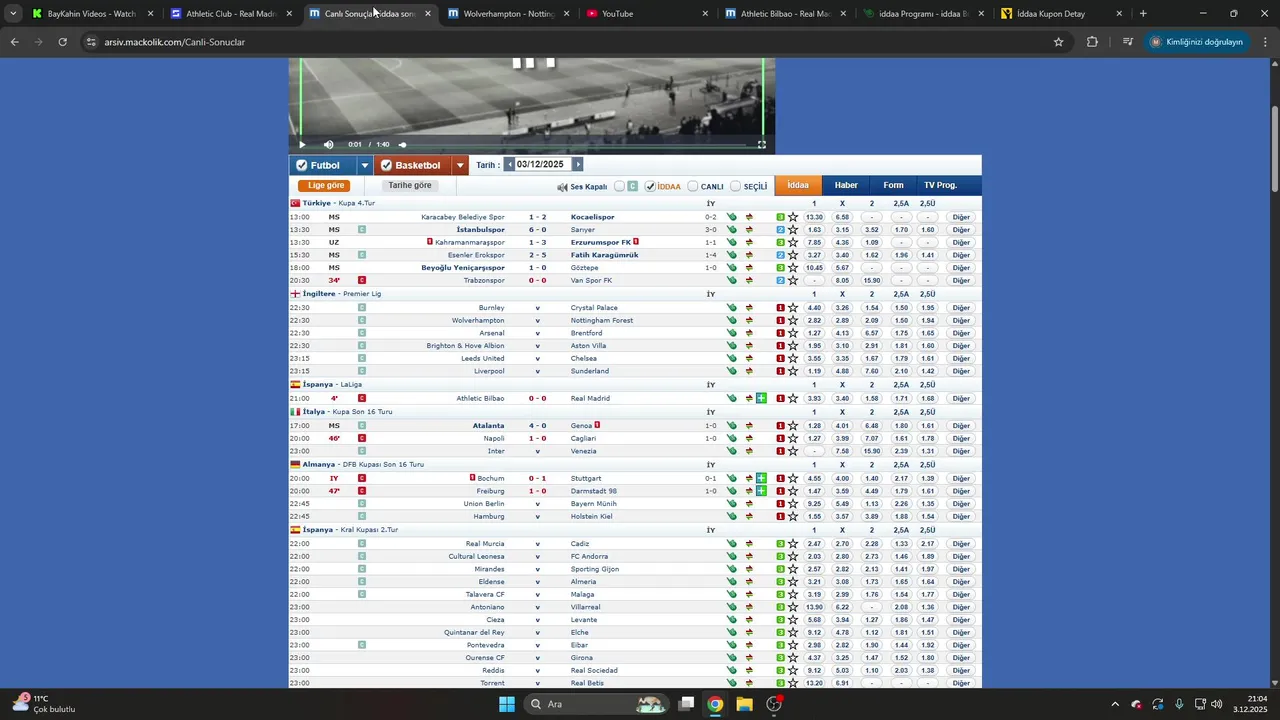Star the Karacabey Belediye Spor match
Image resolution: width=1280 pixels, height=720 pixels.
793,217
